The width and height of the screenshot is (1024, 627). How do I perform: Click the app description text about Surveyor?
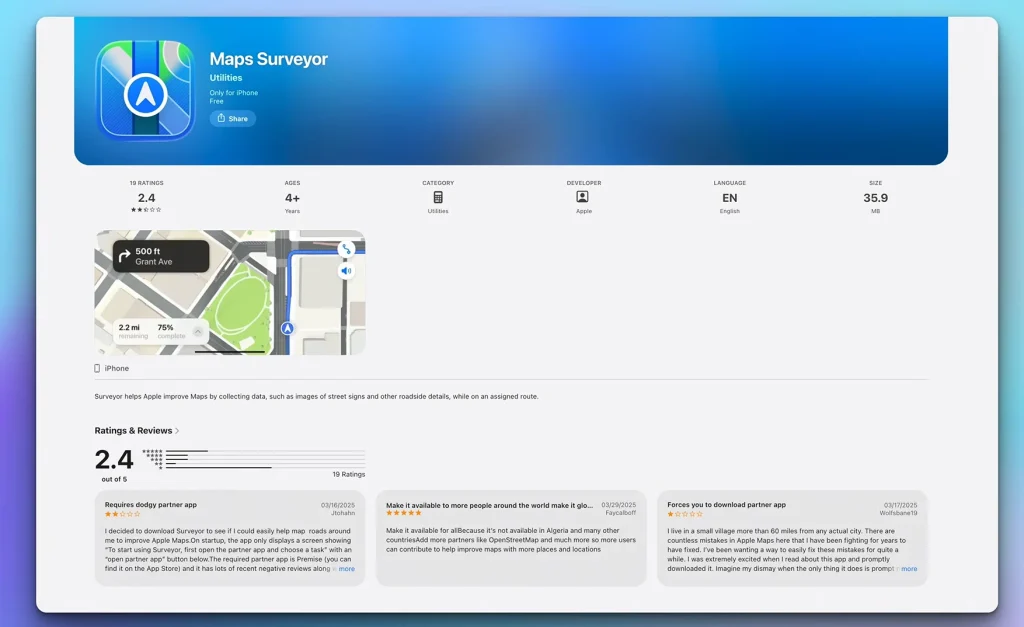pos(317,396)
